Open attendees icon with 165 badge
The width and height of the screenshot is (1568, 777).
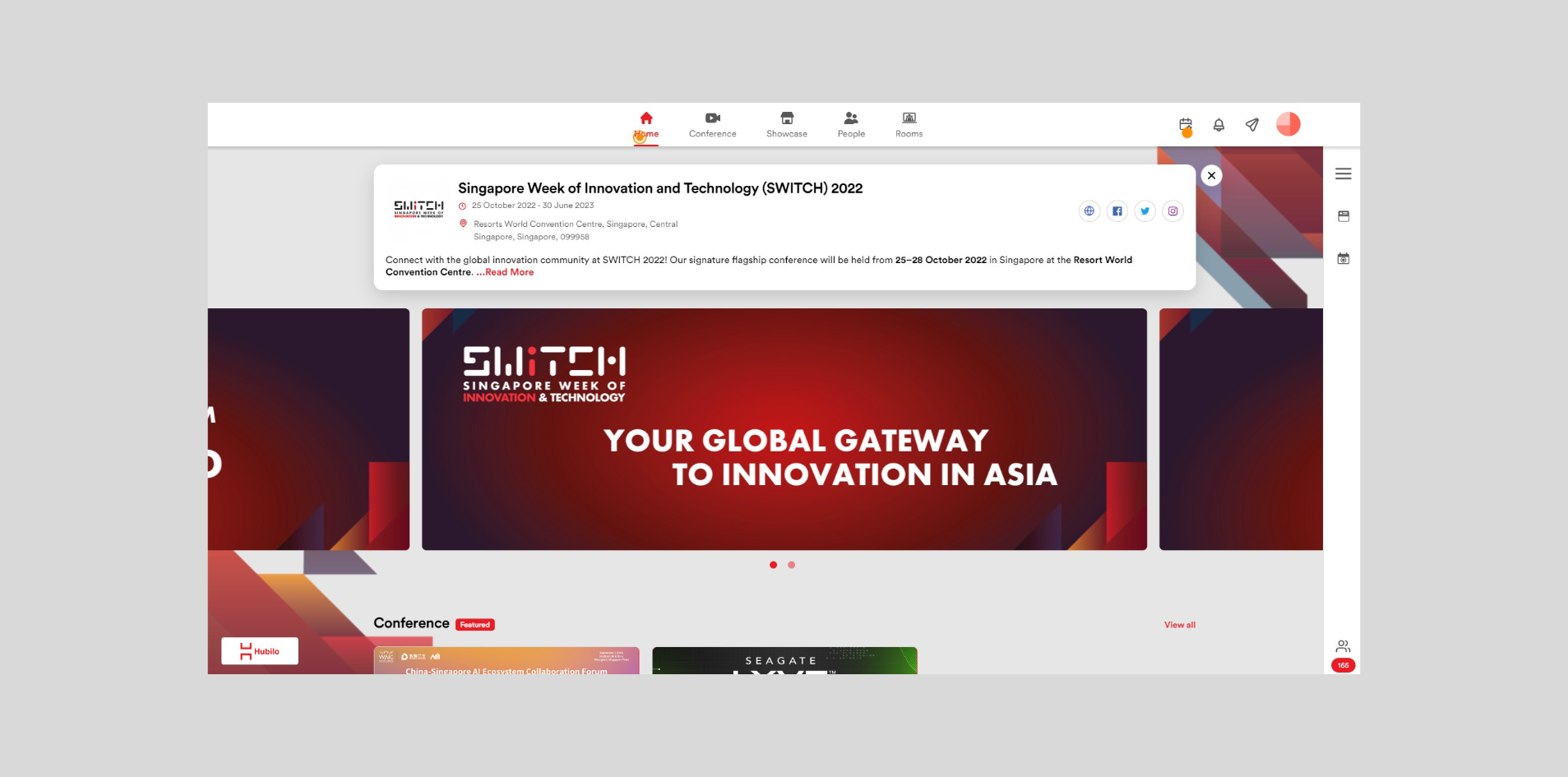pyautogui.click(x=1343, y=654)
